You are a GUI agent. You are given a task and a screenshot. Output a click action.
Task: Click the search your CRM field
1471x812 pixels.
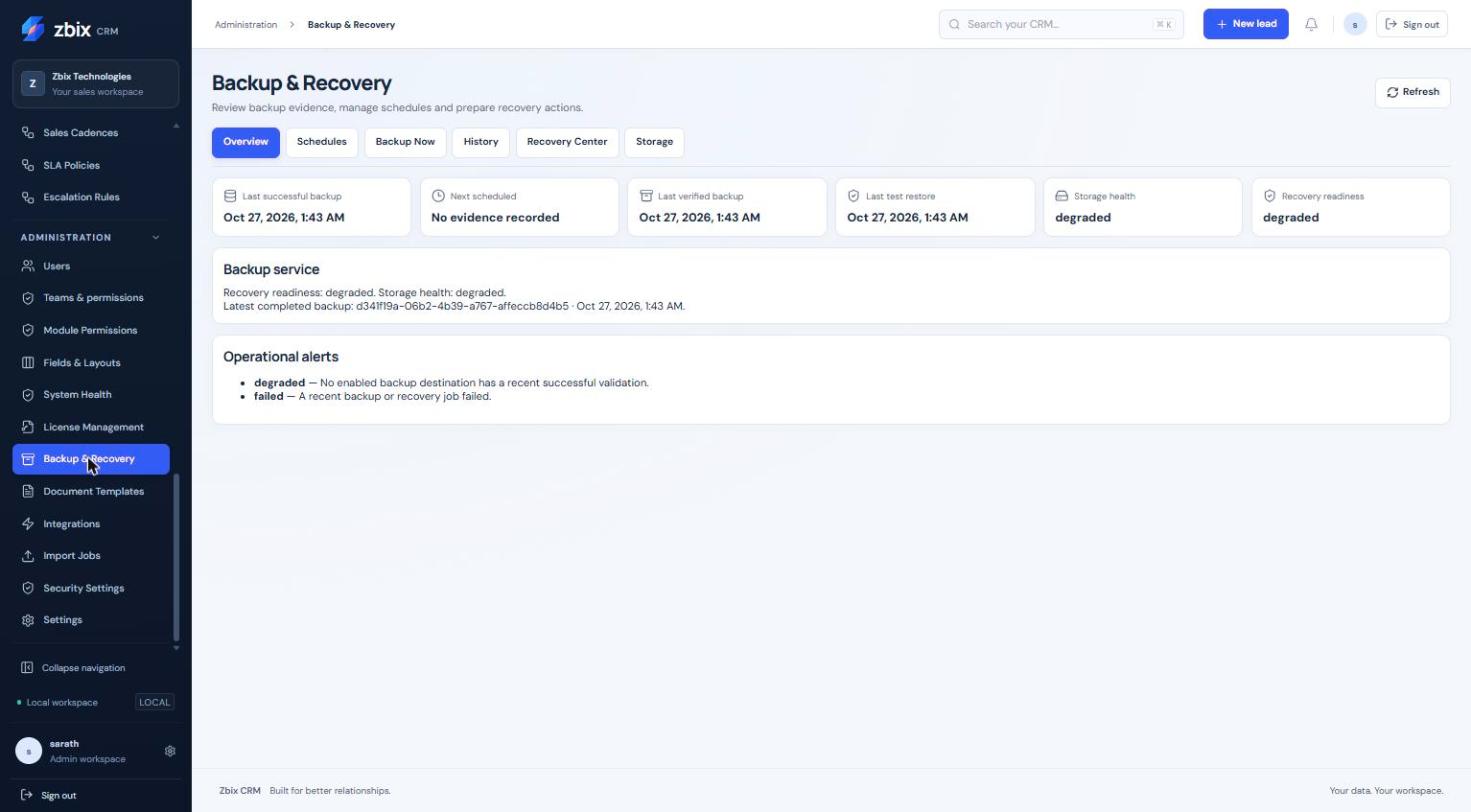click(x=1061, y=24)
